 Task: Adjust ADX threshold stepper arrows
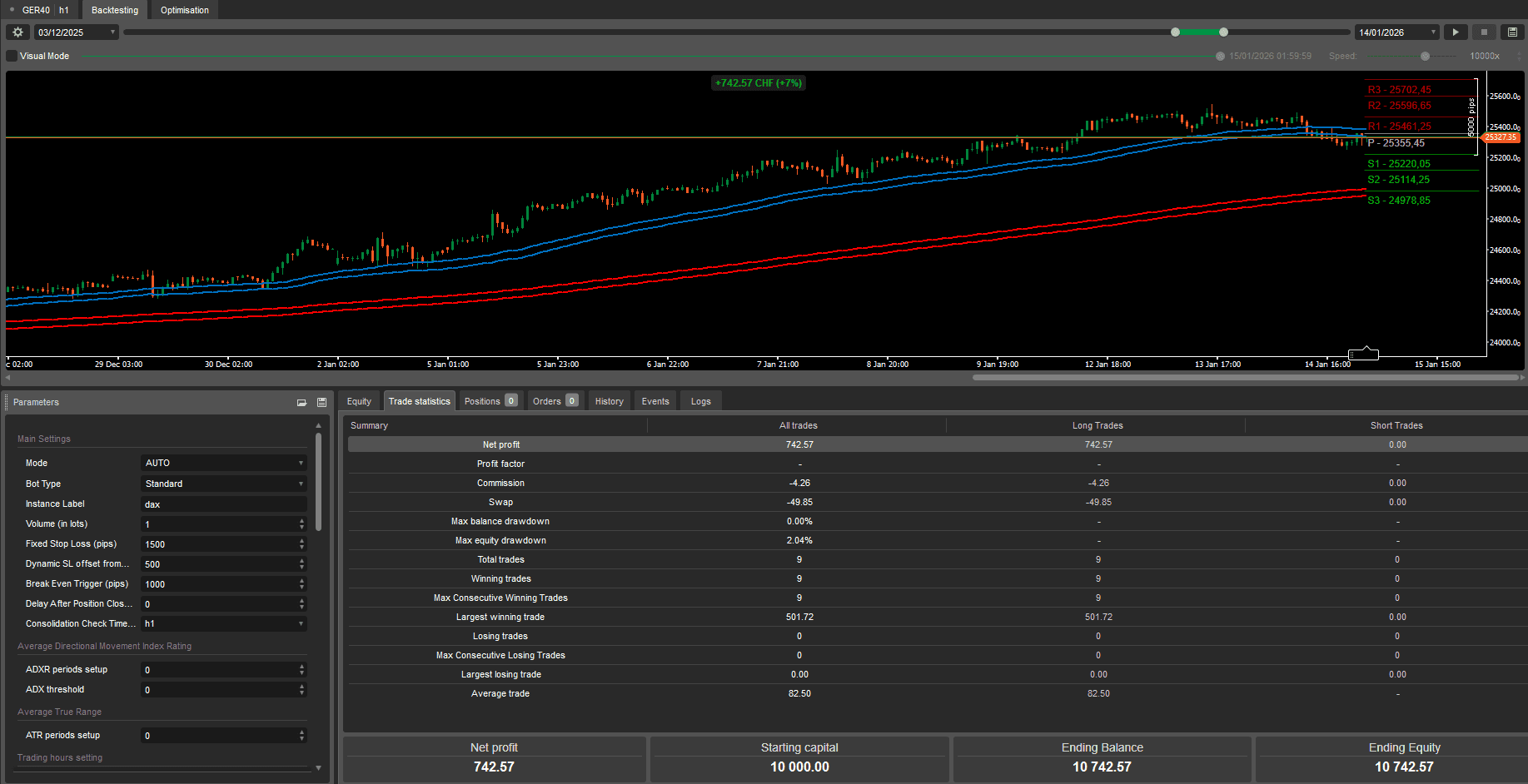point(301,689)
